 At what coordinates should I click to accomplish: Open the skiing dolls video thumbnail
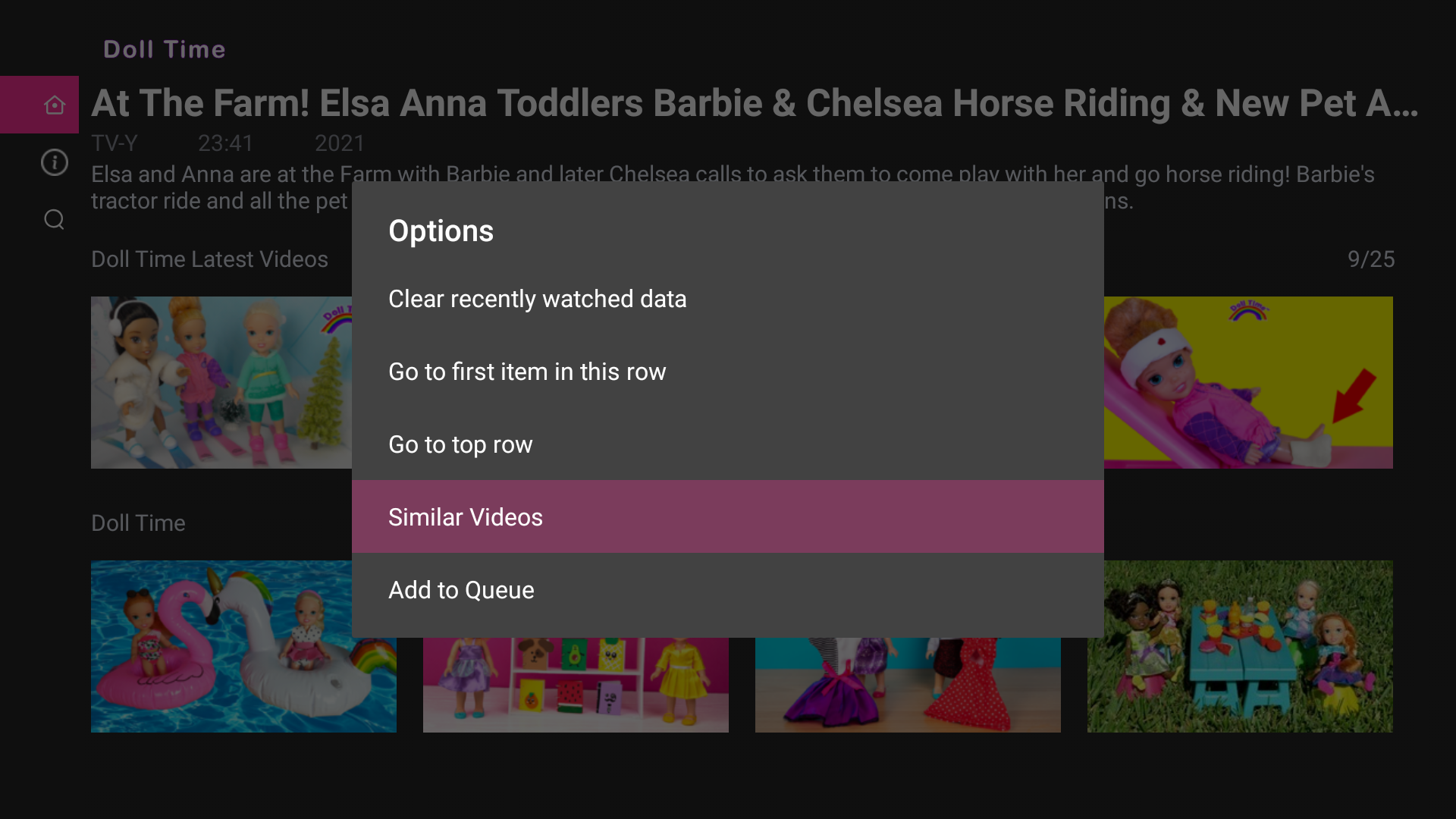point(220,382)
